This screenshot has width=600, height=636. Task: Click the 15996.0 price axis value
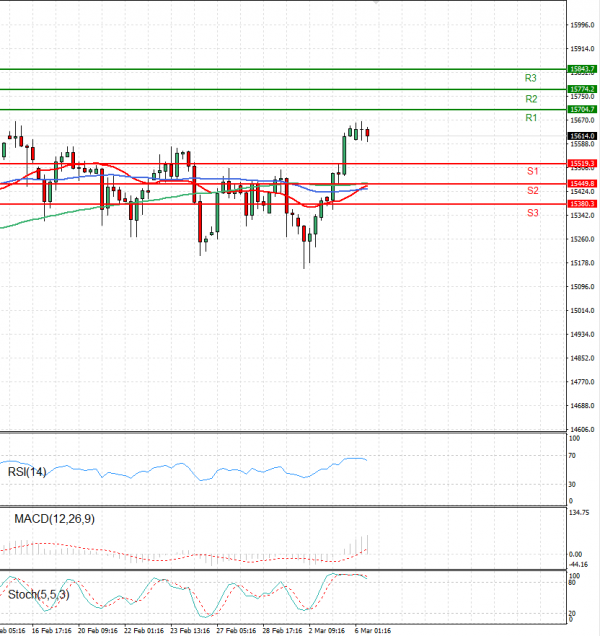pos(582,25)
